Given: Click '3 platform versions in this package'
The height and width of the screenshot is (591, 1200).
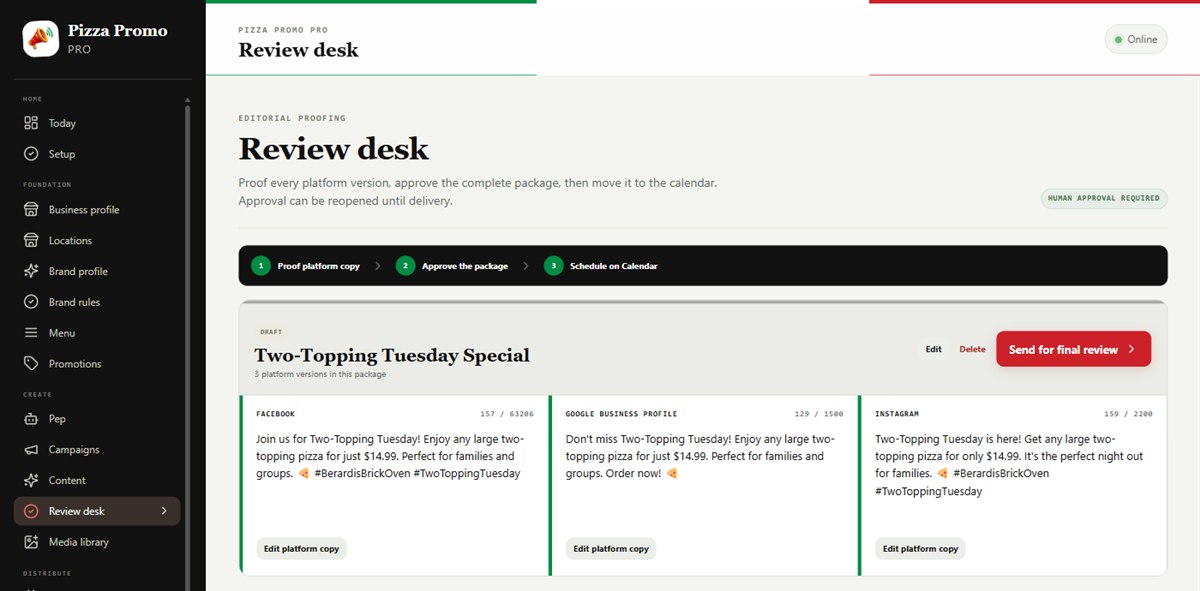Looking at the screenshot, I should pyautogui.click(x=320, y=374).
